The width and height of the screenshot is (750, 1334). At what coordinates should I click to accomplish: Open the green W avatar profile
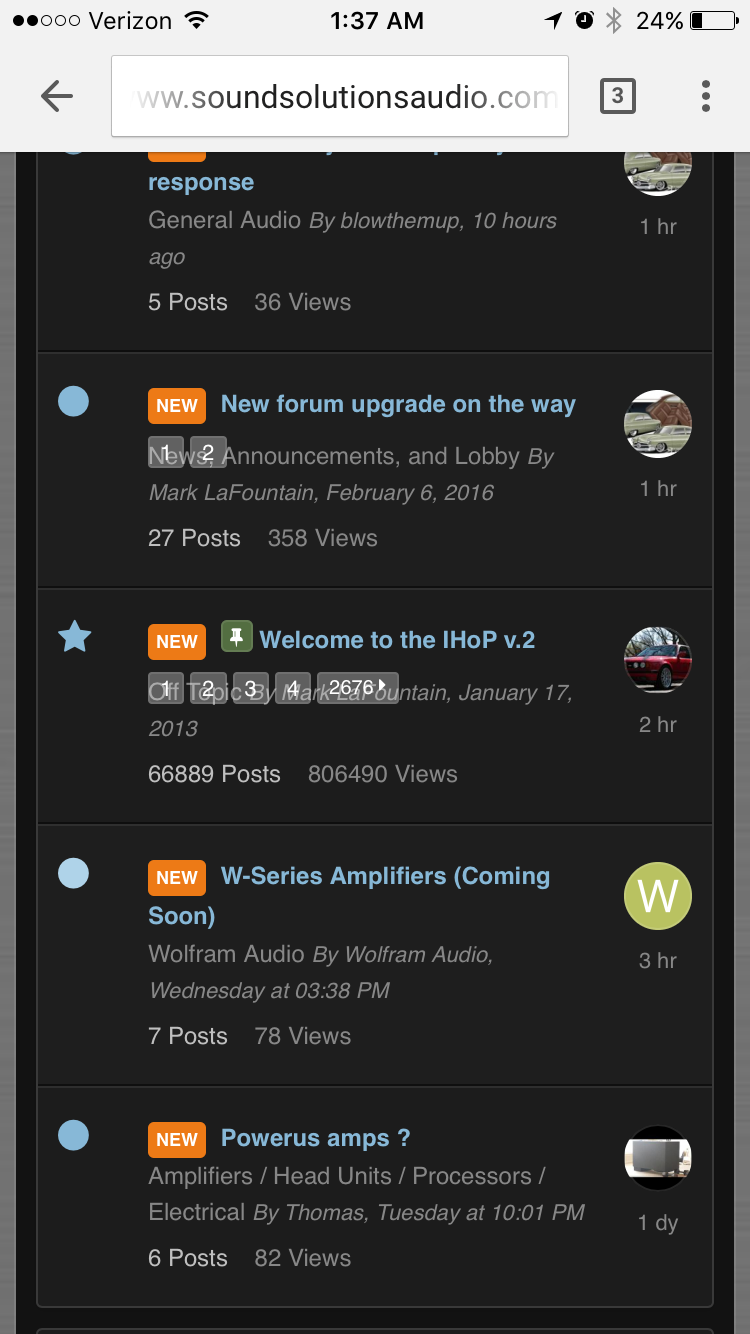658,896
